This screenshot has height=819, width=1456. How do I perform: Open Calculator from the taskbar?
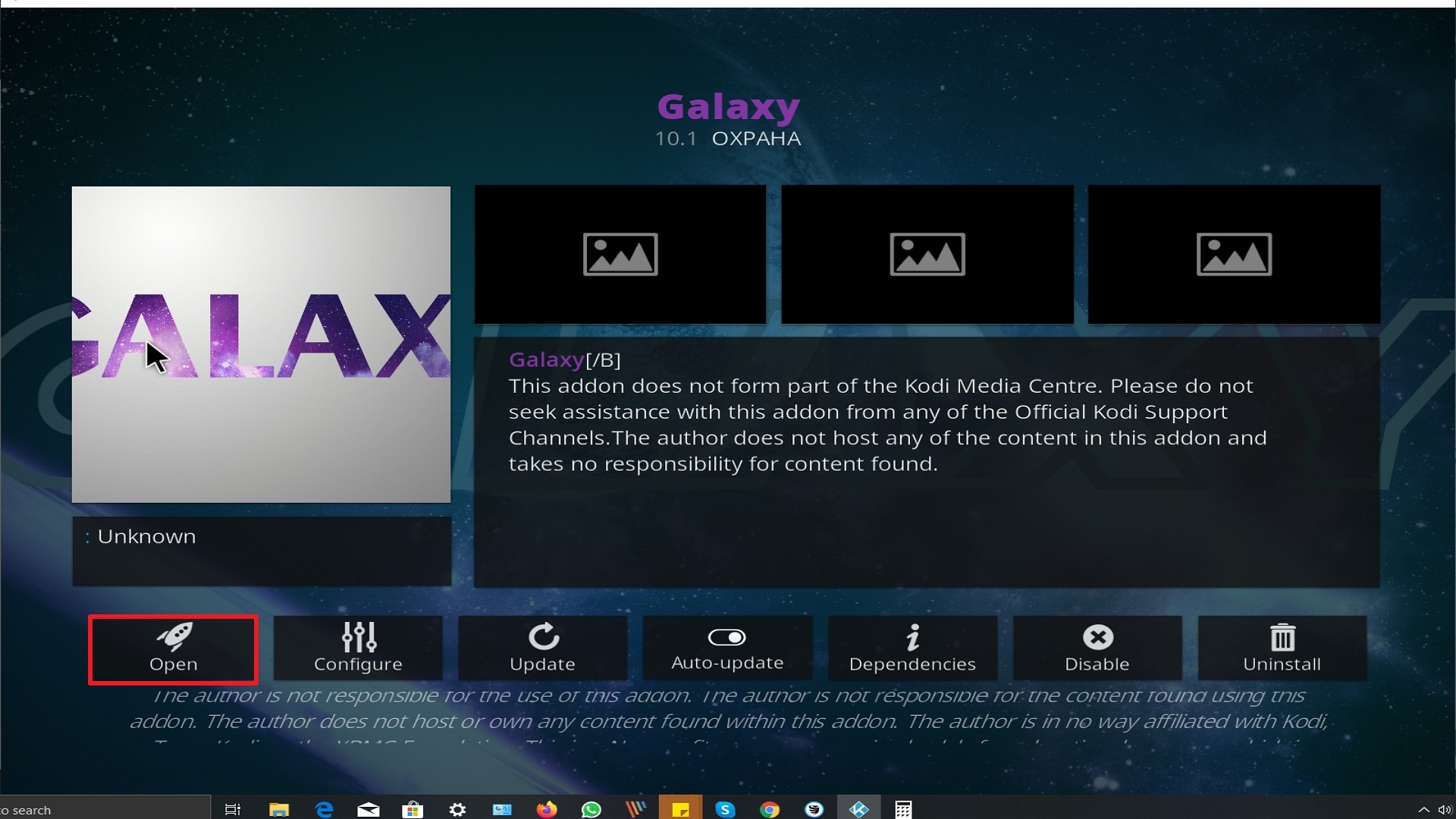click(903, 809)
